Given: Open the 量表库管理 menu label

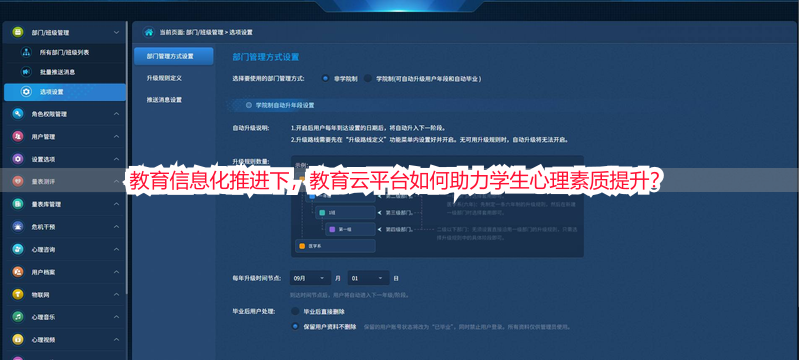Looking at the screenshot, I should click(x=46, y=204).
